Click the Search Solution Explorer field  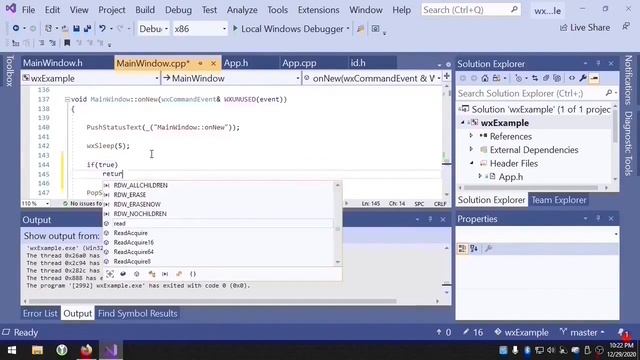click(537, 93)
